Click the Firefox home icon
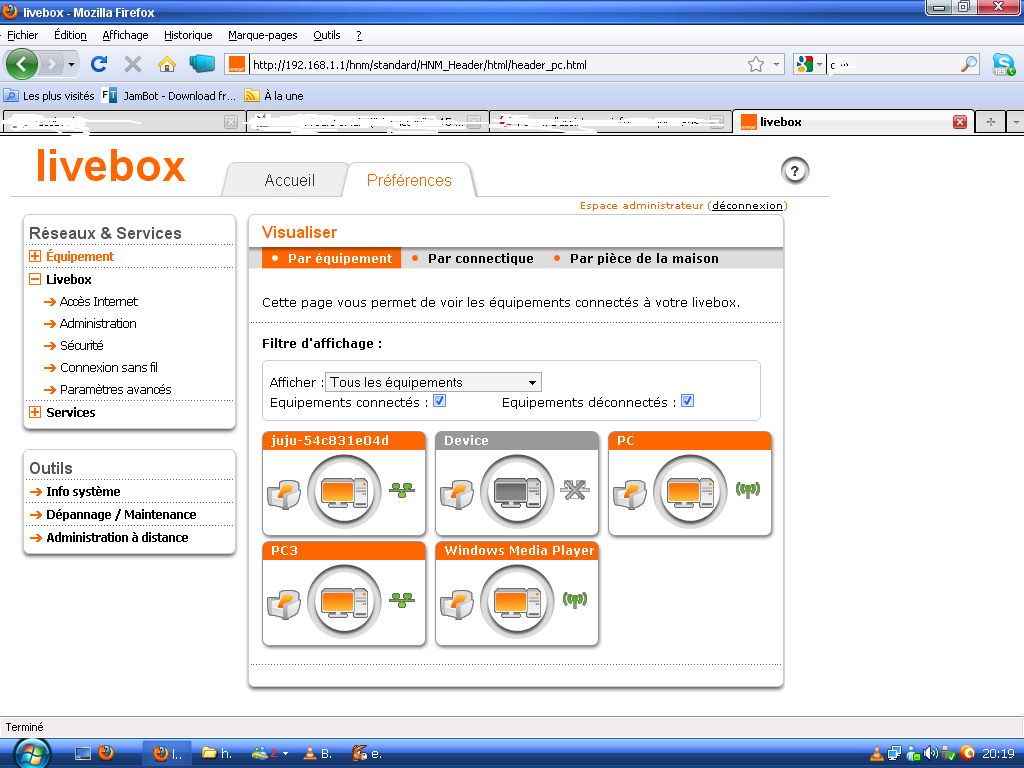The height and width of the screenshot is (768, 1024). tap(167, 64)
